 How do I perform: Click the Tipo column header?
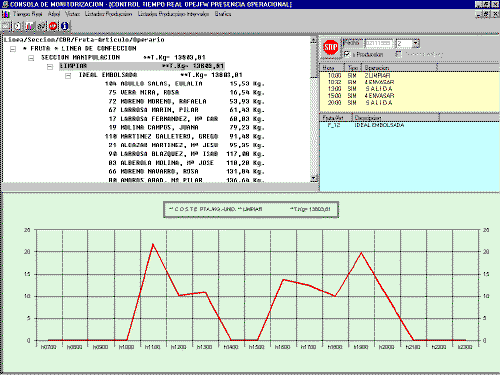pyautogui.click(x=353, y=67)
